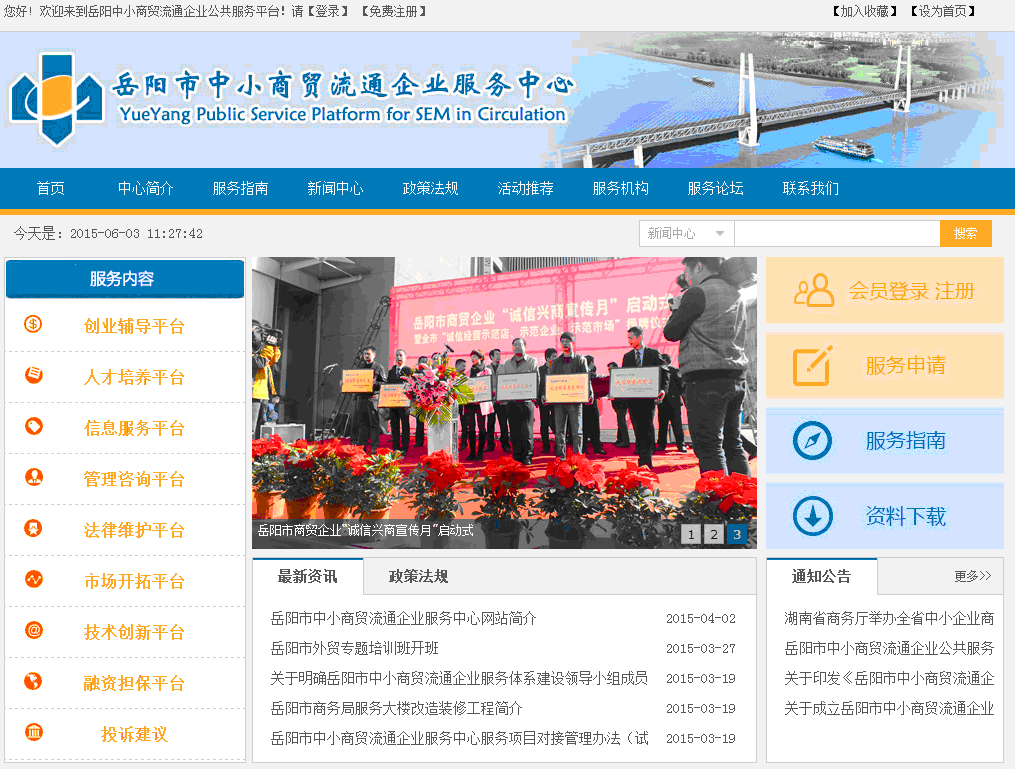Click the dollar icon beside 创业辅导平台
The width and height of the screenshot is (1015, 769).
(x=34, y=324)
